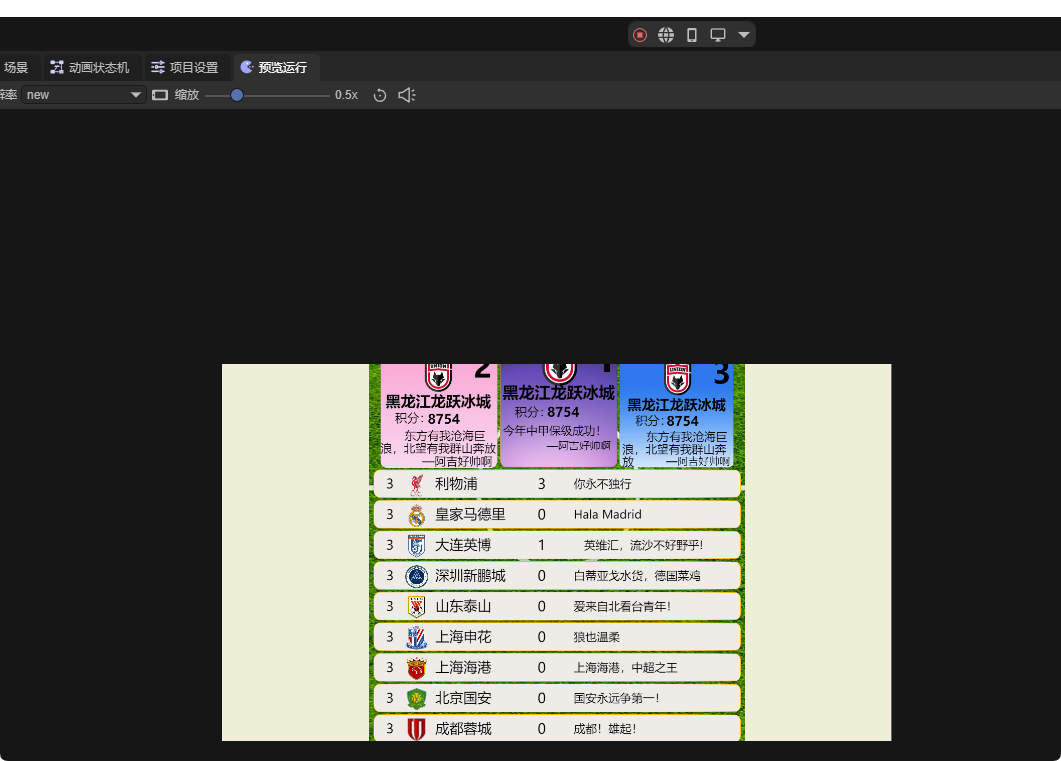Click the 北京国安 team name
Screen dimensions: 1061x761
point(463,698)
